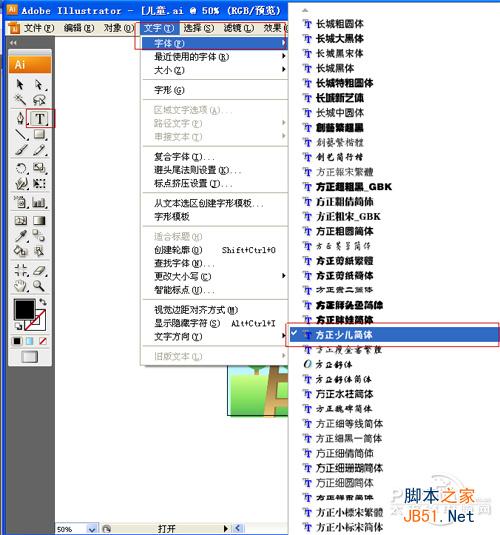500x535 pixels.
Task: Select the Eraser tool
Action: point(39,270)
